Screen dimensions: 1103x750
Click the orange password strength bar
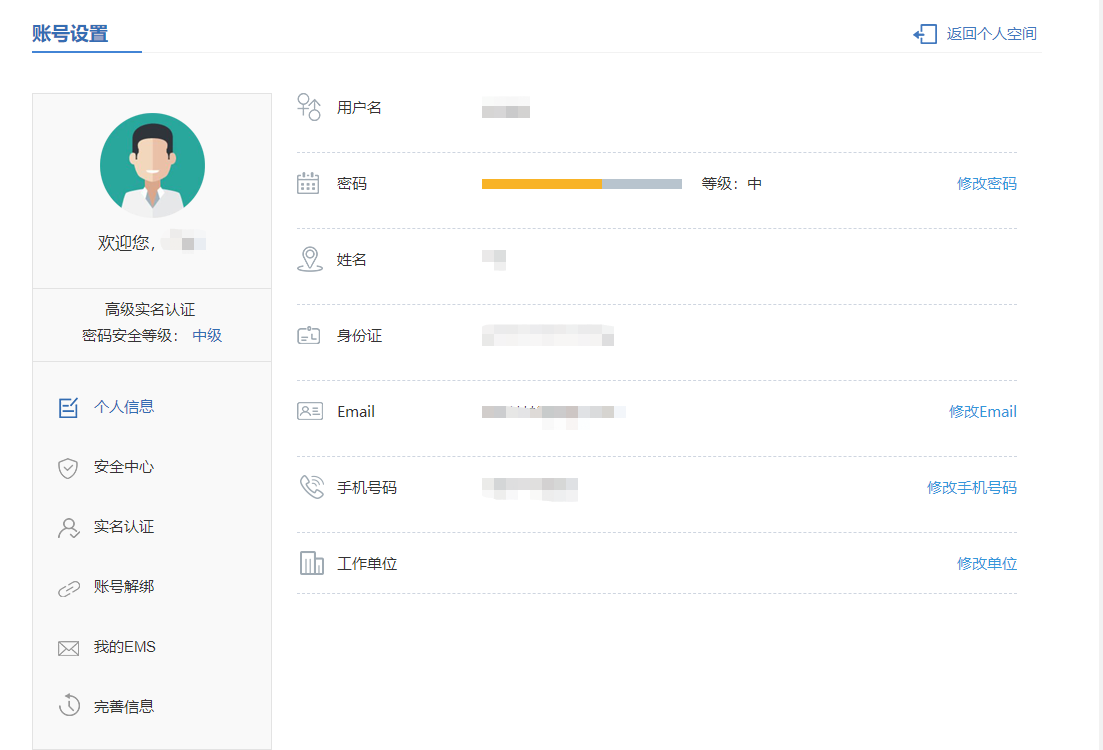541,184
